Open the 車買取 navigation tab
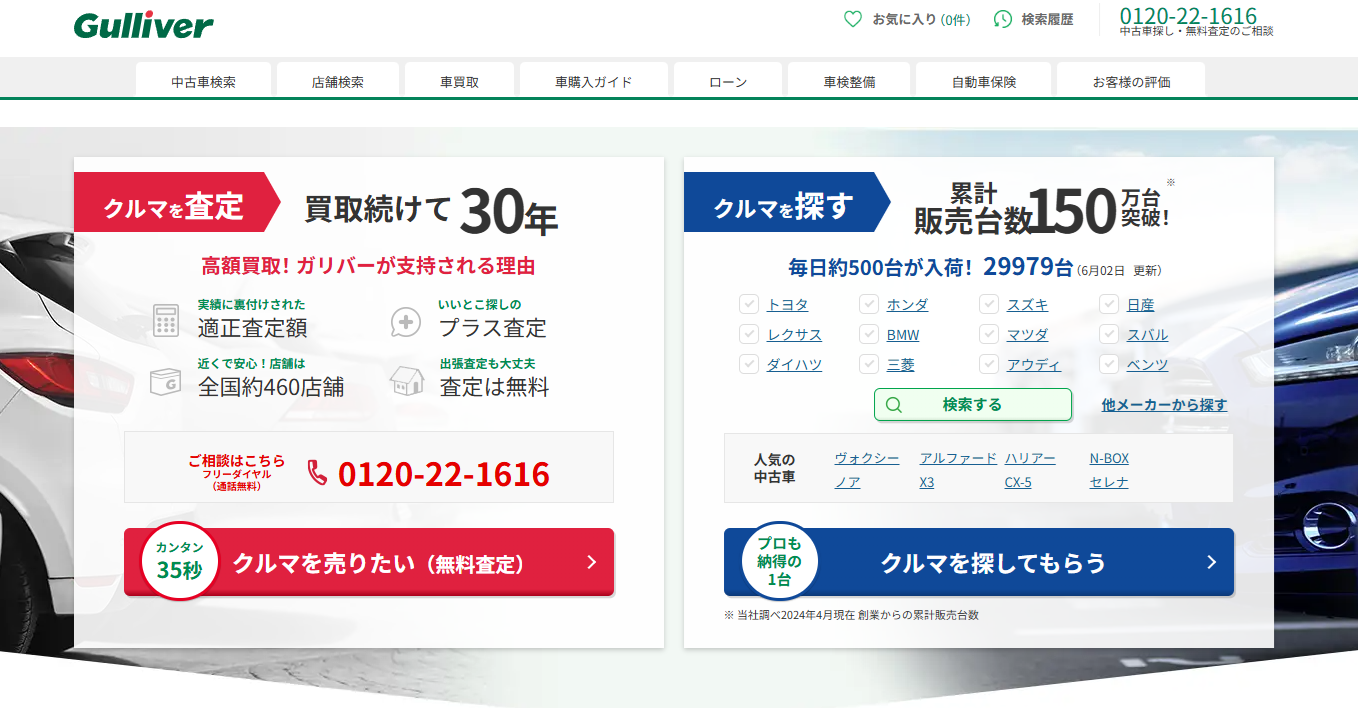Viewport: 1358px width, 708px height. click(x=459, y=82)
